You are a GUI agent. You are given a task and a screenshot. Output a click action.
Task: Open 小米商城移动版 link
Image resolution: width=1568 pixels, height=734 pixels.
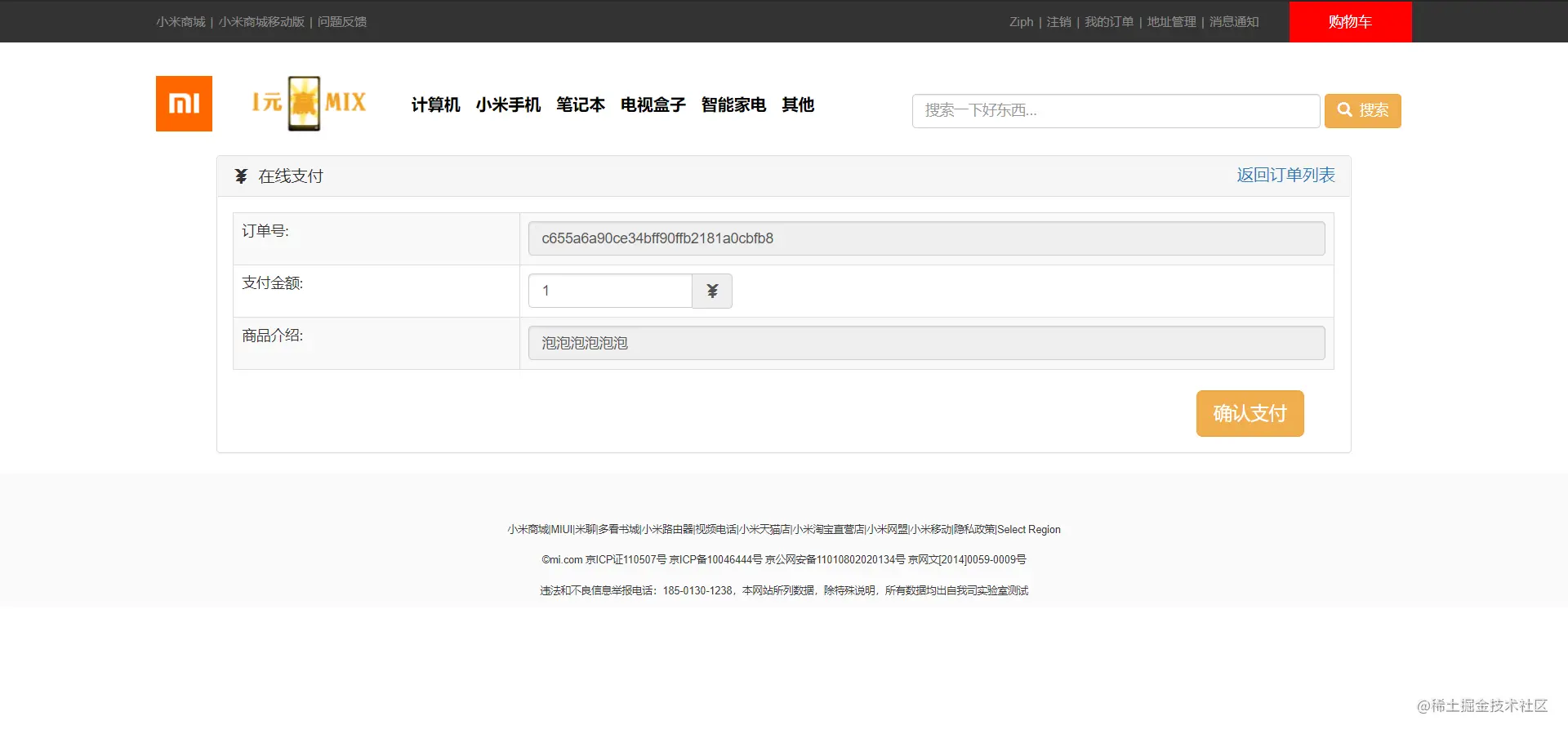(x=261, y=22)
